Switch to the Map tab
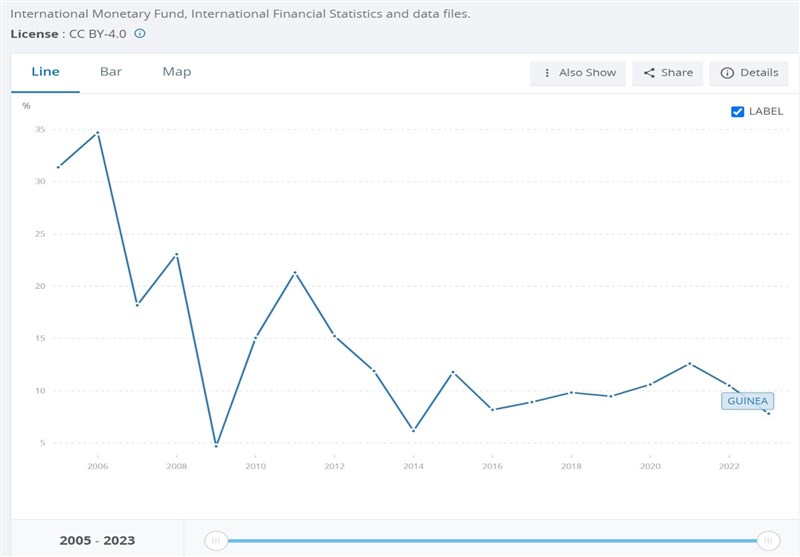 (x=176, y=72)
